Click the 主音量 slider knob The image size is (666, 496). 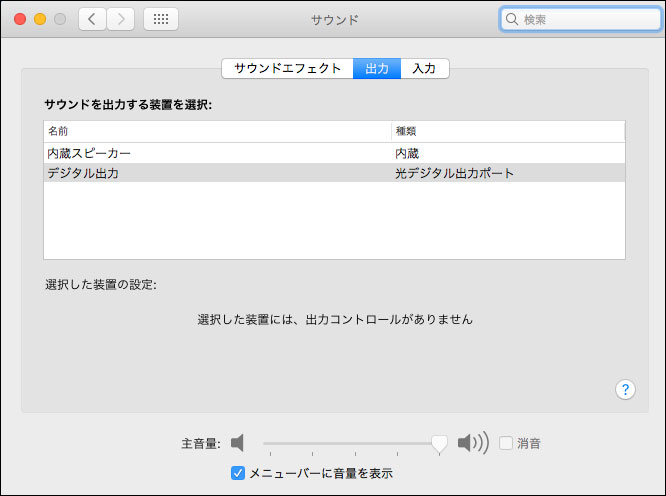pyautogui.click(x=439, y=444)
